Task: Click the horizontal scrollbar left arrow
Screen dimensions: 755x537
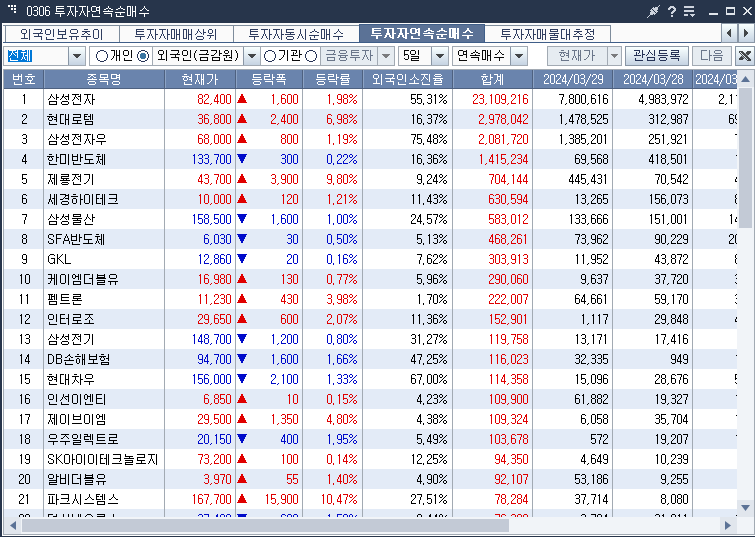Action: 13,525
